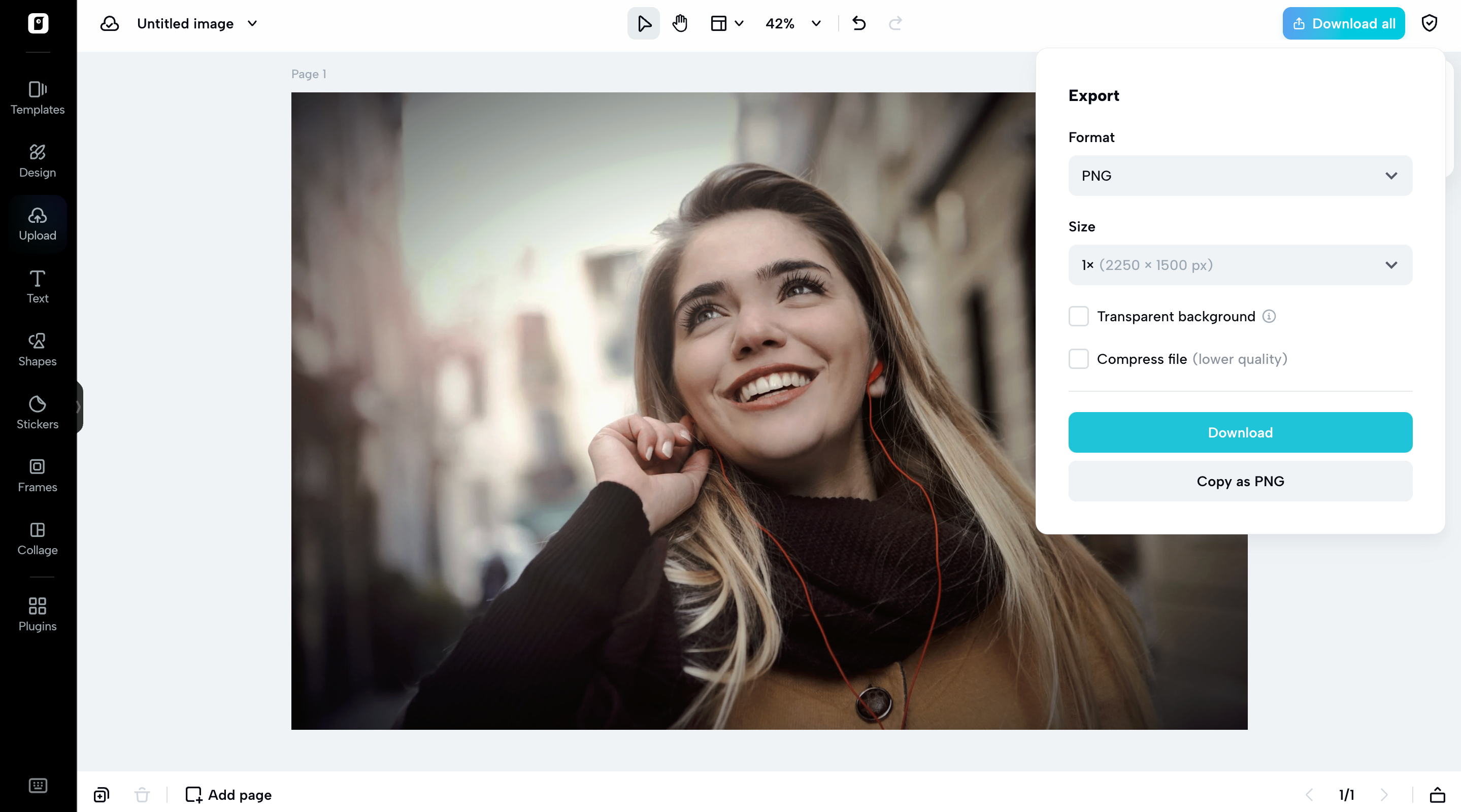The width and height of the screenshot is (1461, 812).
Task: Expand the zoom level dropdown at 42%
Action: coord(815,23)
